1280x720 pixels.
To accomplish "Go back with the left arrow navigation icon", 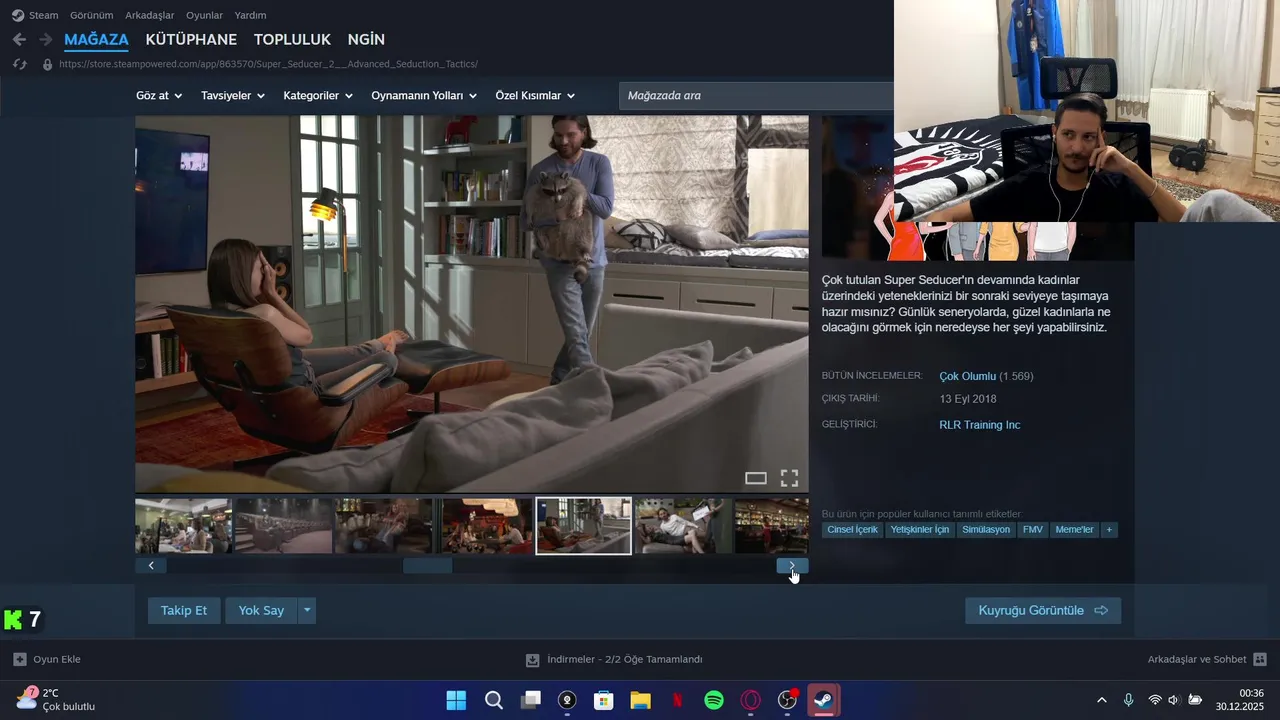I will [19, 39].
